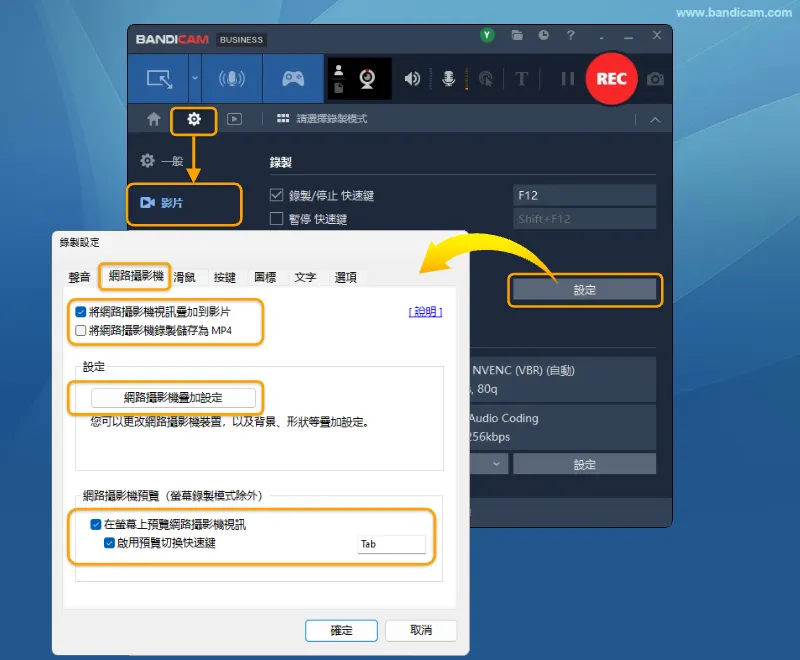Click the recording mode grid icon
Image resolution: width=800 pixels, height=660 pixels.
pyautogui.click(x=283, y=119)
